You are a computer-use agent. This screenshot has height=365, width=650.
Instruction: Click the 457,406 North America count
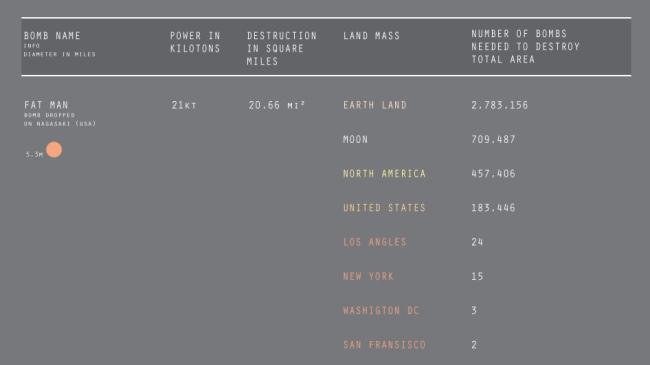click(493, 174)
